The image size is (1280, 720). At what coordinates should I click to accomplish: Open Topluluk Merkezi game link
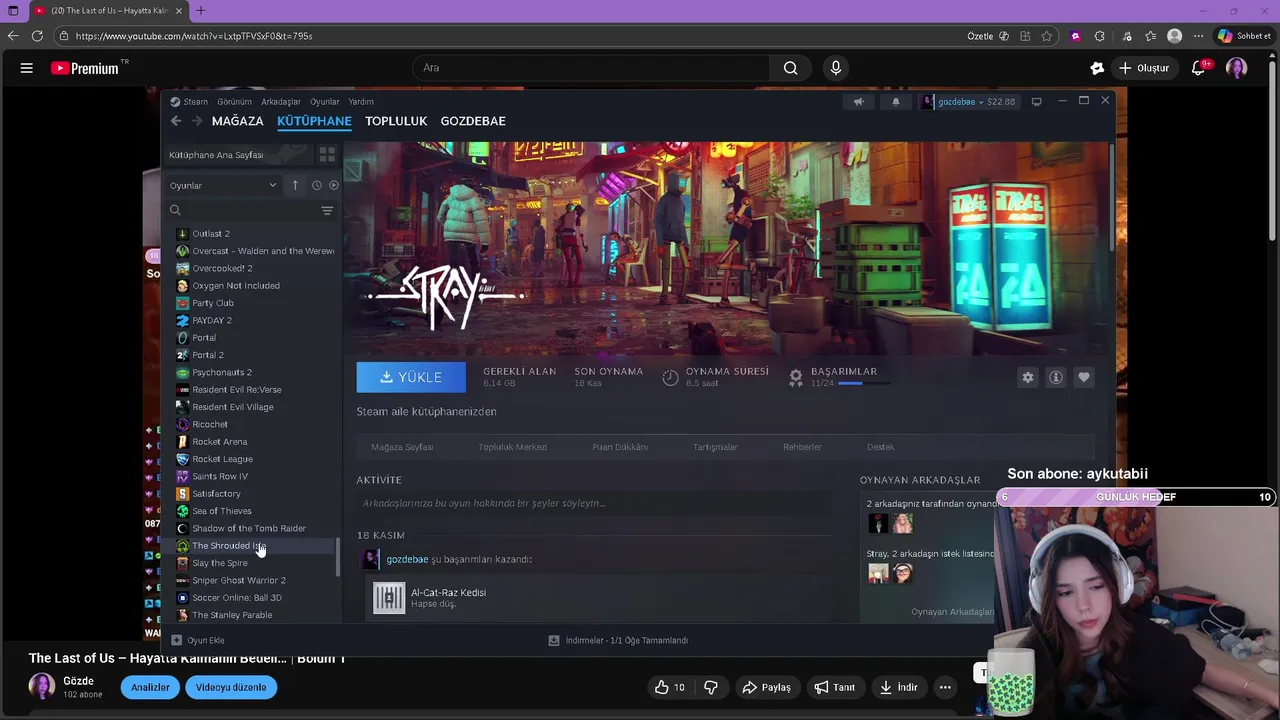coord(513,447)
